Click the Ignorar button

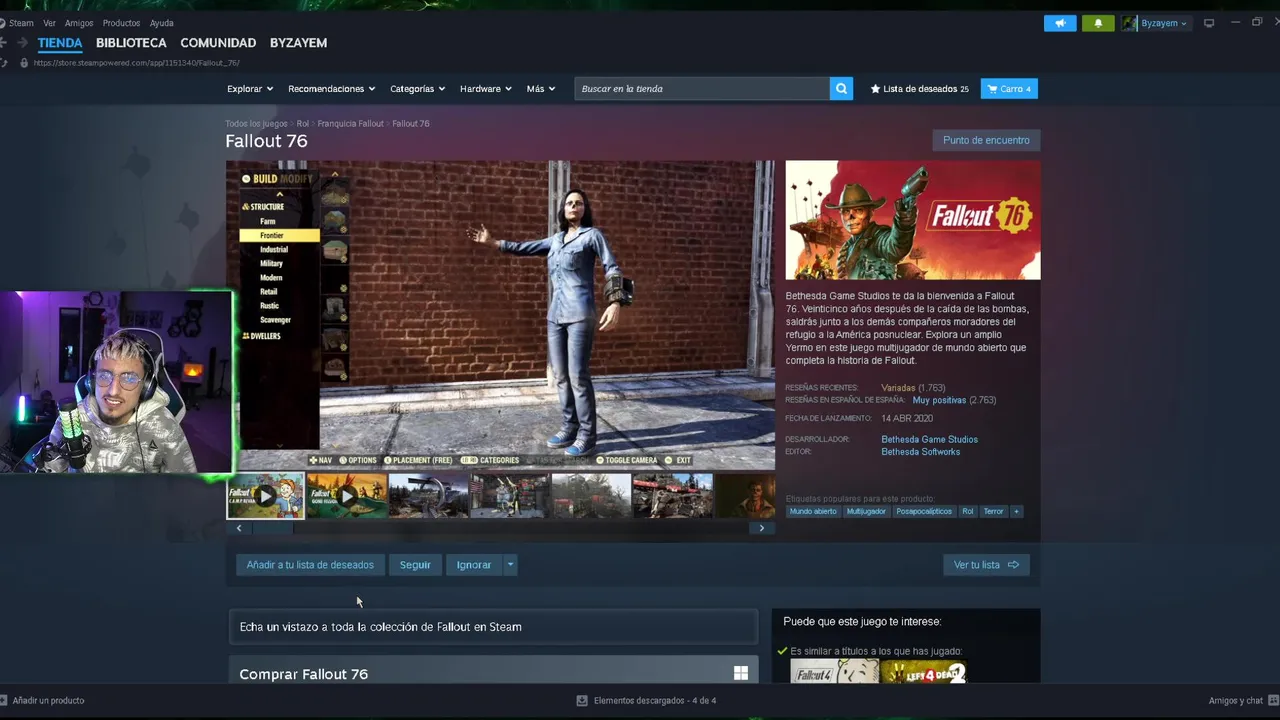tap(474, 565)
